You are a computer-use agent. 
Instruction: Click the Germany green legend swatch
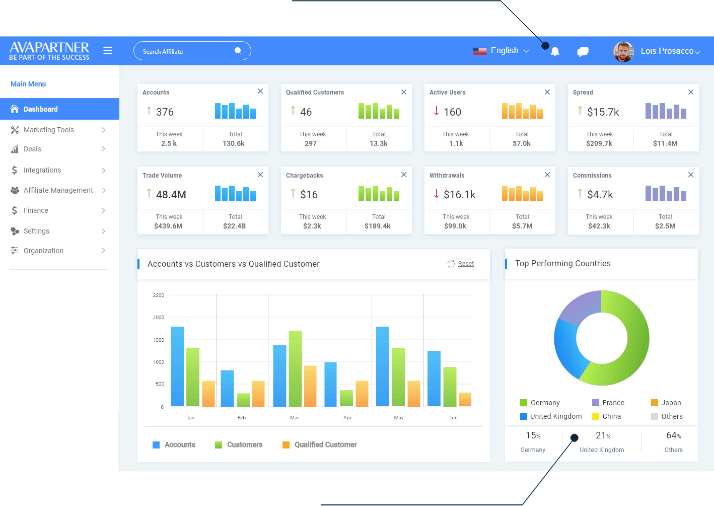coord(523,402)
